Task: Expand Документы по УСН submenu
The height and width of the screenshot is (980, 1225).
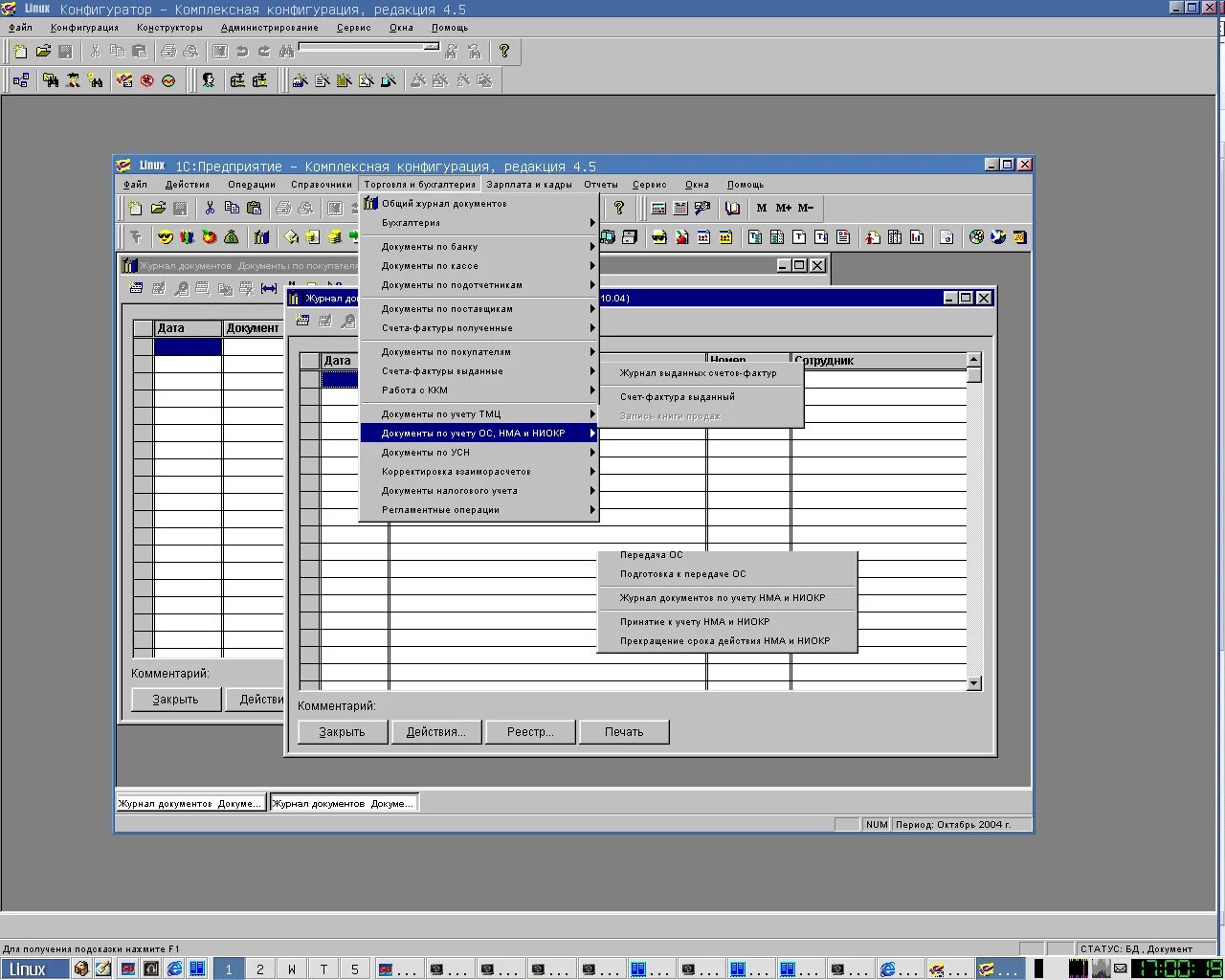Action: 479,453
